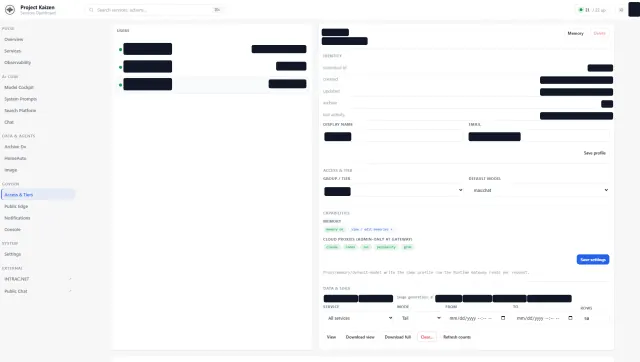Click Save profile button
Viewport: 640px width, 362px height.
[x=595, y=153]
